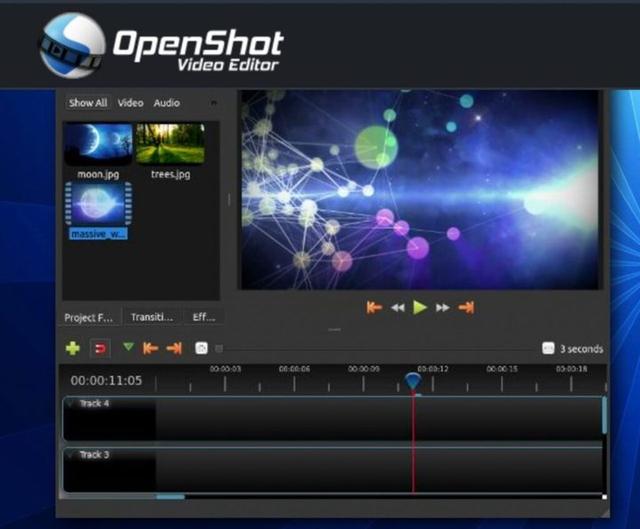Click the 00:00:09 ruler mark
640x529 pixels.
pyautogui.click(x=364, y=369)
